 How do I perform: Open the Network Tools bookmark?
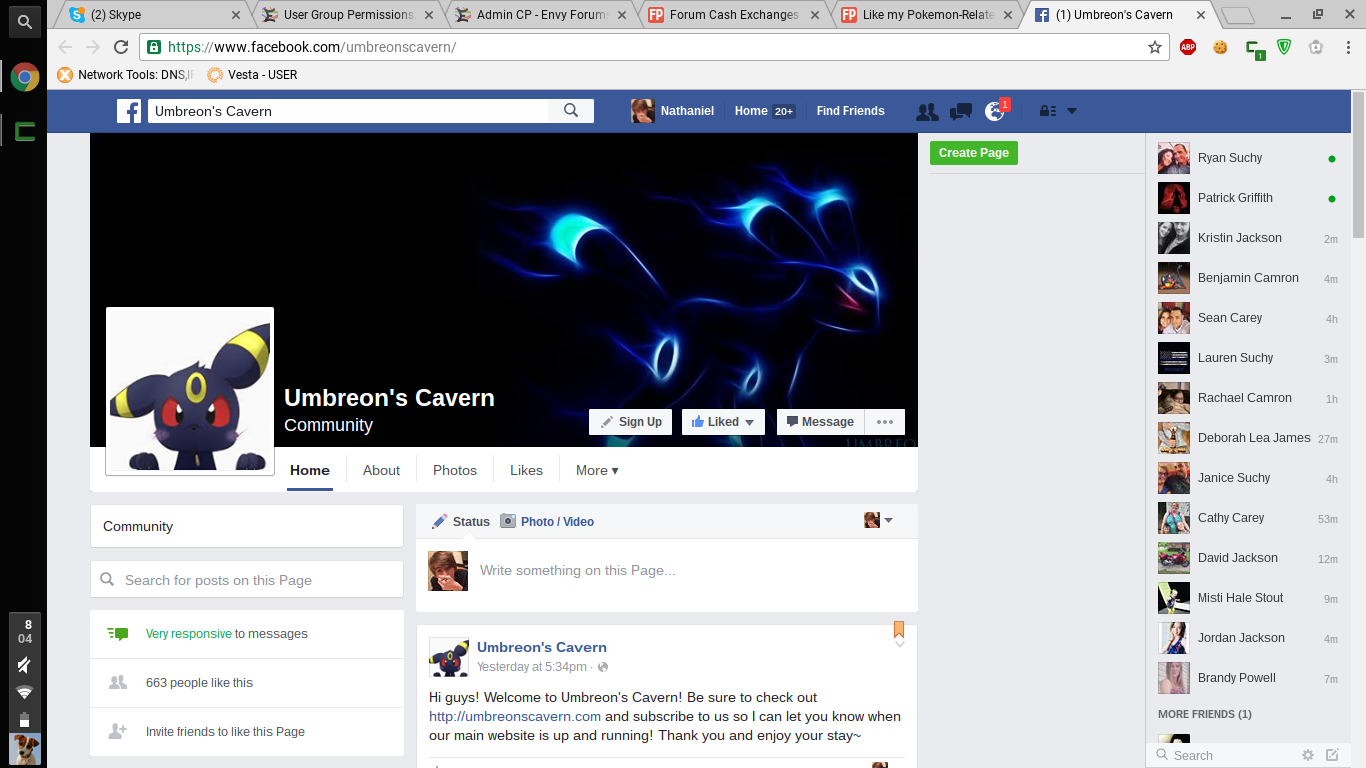coord(126,75)
